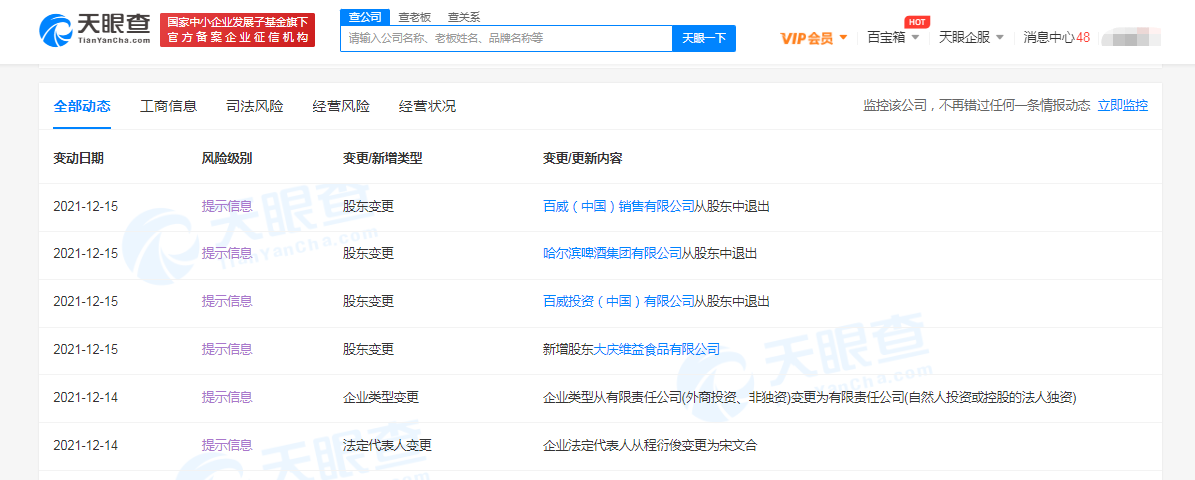Click the 法定代表人变更 type cell
Image resolution: width=1195 pixels, height=480 pixels.
[387, 445]
